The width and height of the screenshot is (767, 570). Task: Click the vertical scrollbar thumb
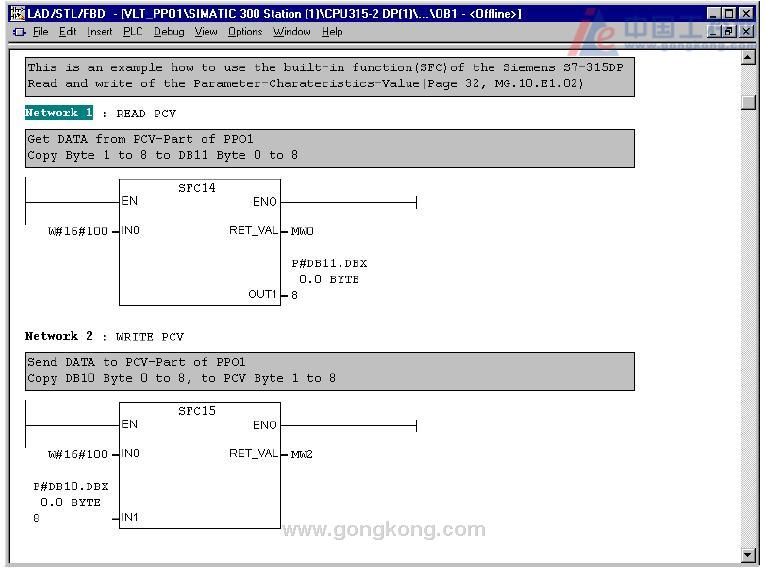click(x=748, y=102)
